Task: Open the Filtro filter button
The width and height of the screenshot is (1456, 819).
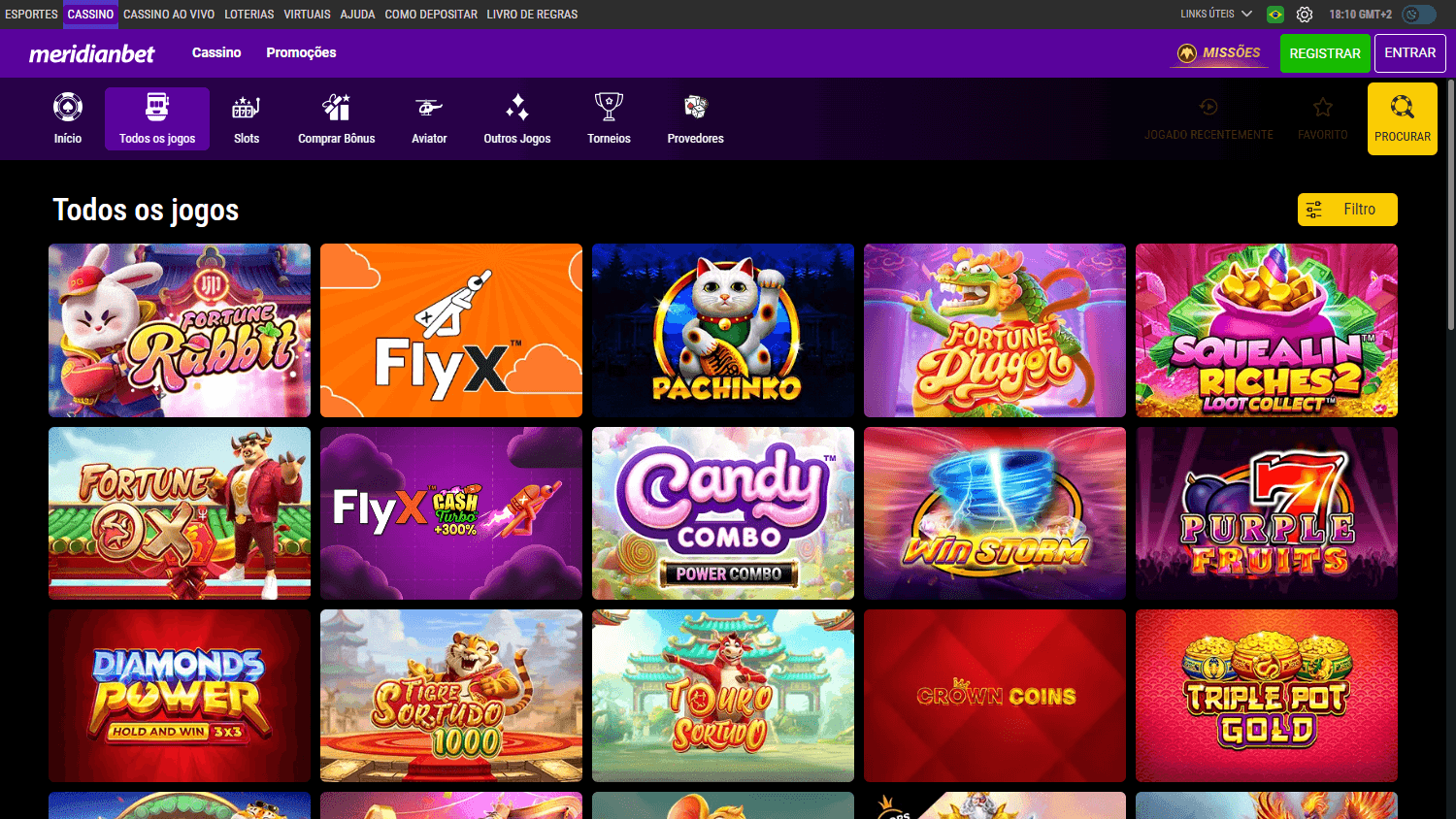Action: [1347, 210]
